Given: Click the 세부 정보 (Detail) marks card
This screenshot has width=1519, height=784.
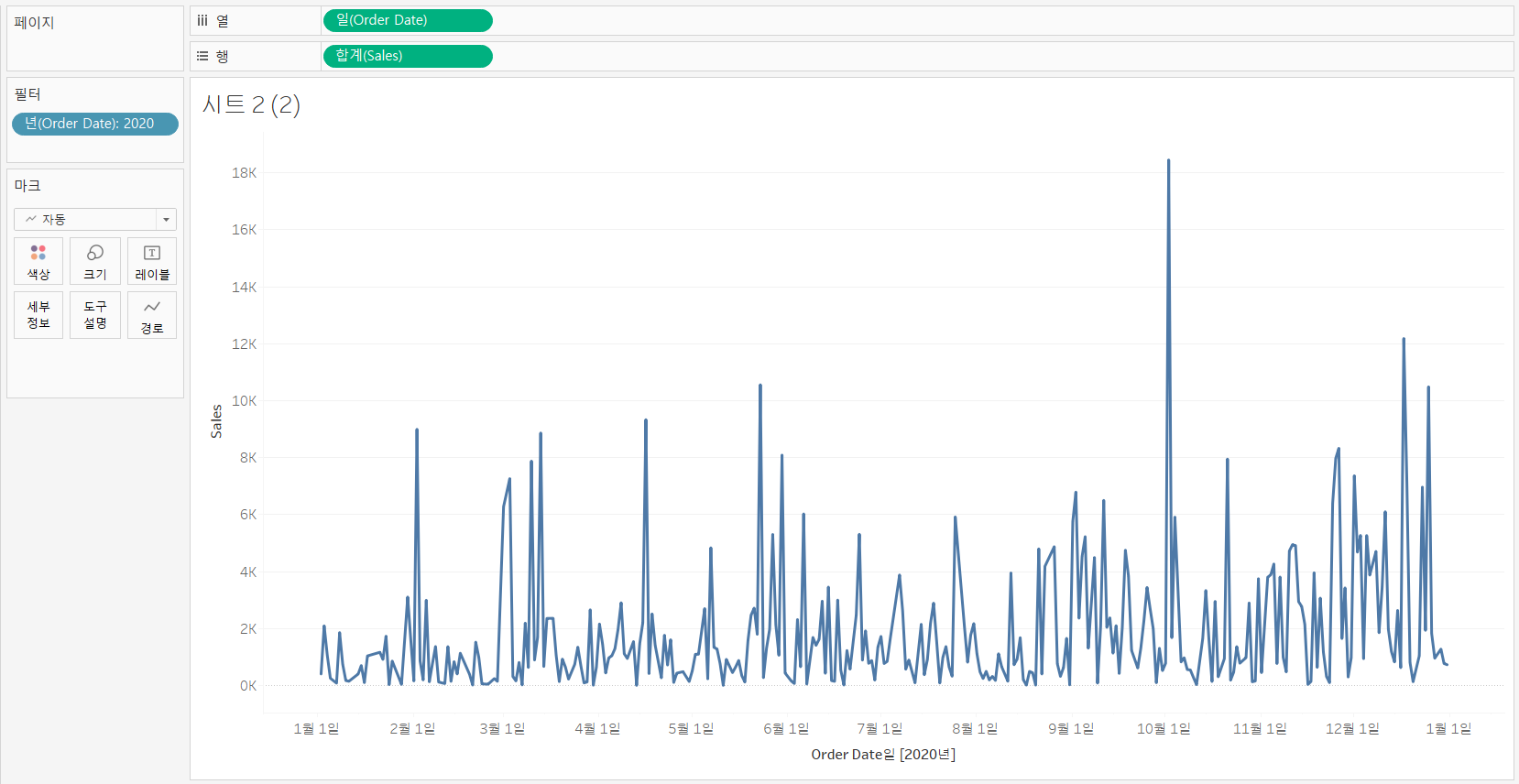Looking at the screenshot, I should point(38,315).
